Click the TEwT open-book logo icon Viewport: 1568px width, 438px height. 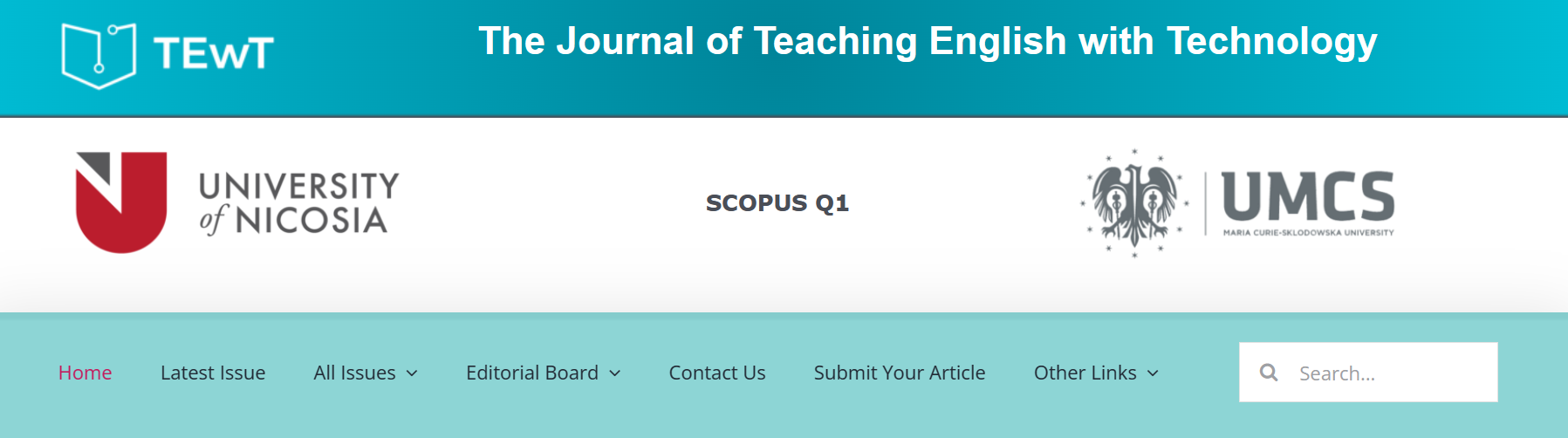[99, 55]
